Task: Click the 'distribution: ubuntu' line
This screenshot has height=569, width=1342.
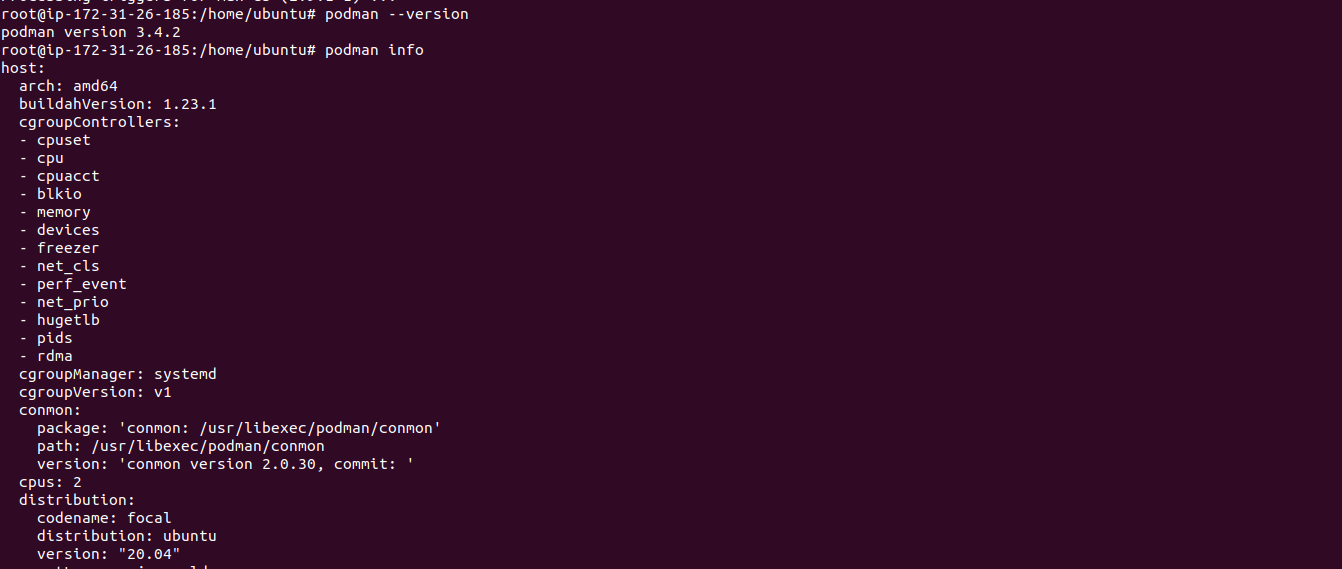Action: click(127, 536)
